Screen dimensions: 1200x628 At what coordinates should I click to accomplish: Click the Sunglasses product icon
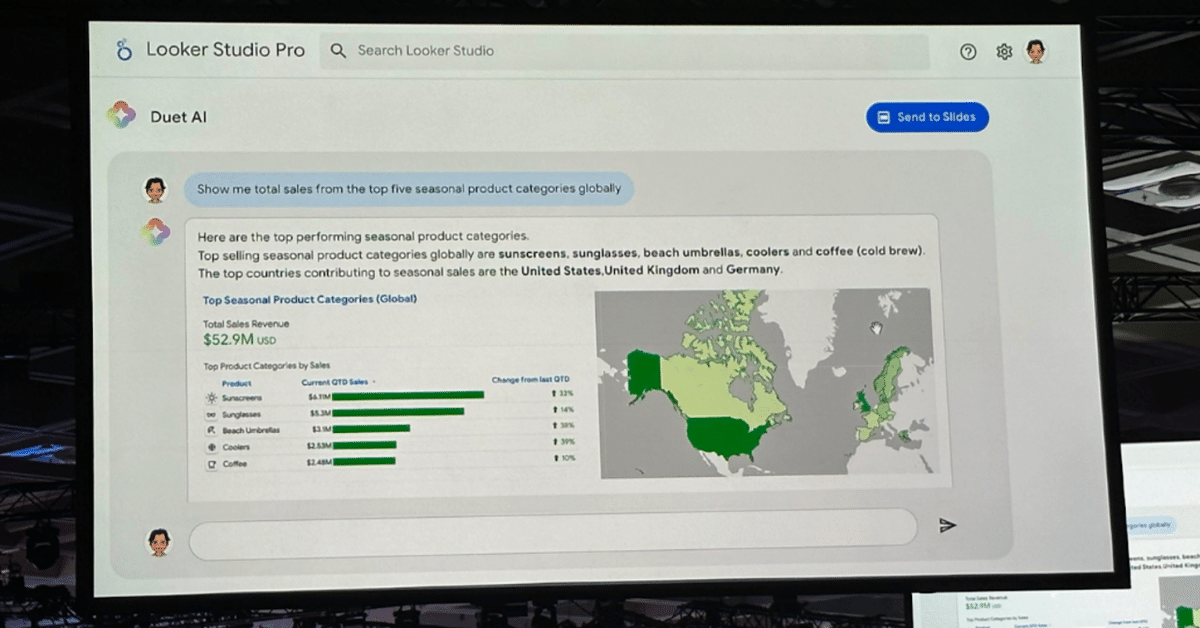[211, 413]
